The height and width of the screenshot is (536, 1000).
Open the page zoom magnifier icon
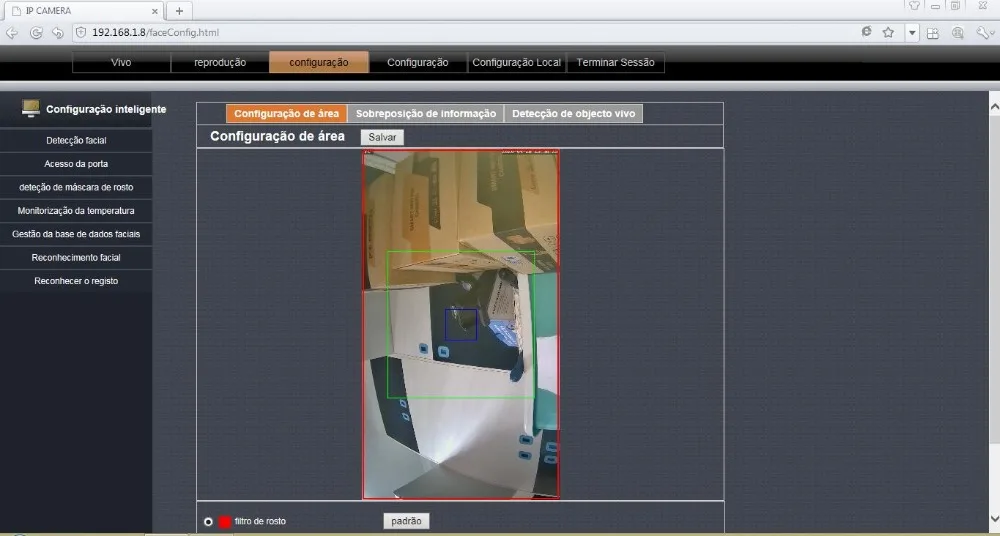coord(957,33)
